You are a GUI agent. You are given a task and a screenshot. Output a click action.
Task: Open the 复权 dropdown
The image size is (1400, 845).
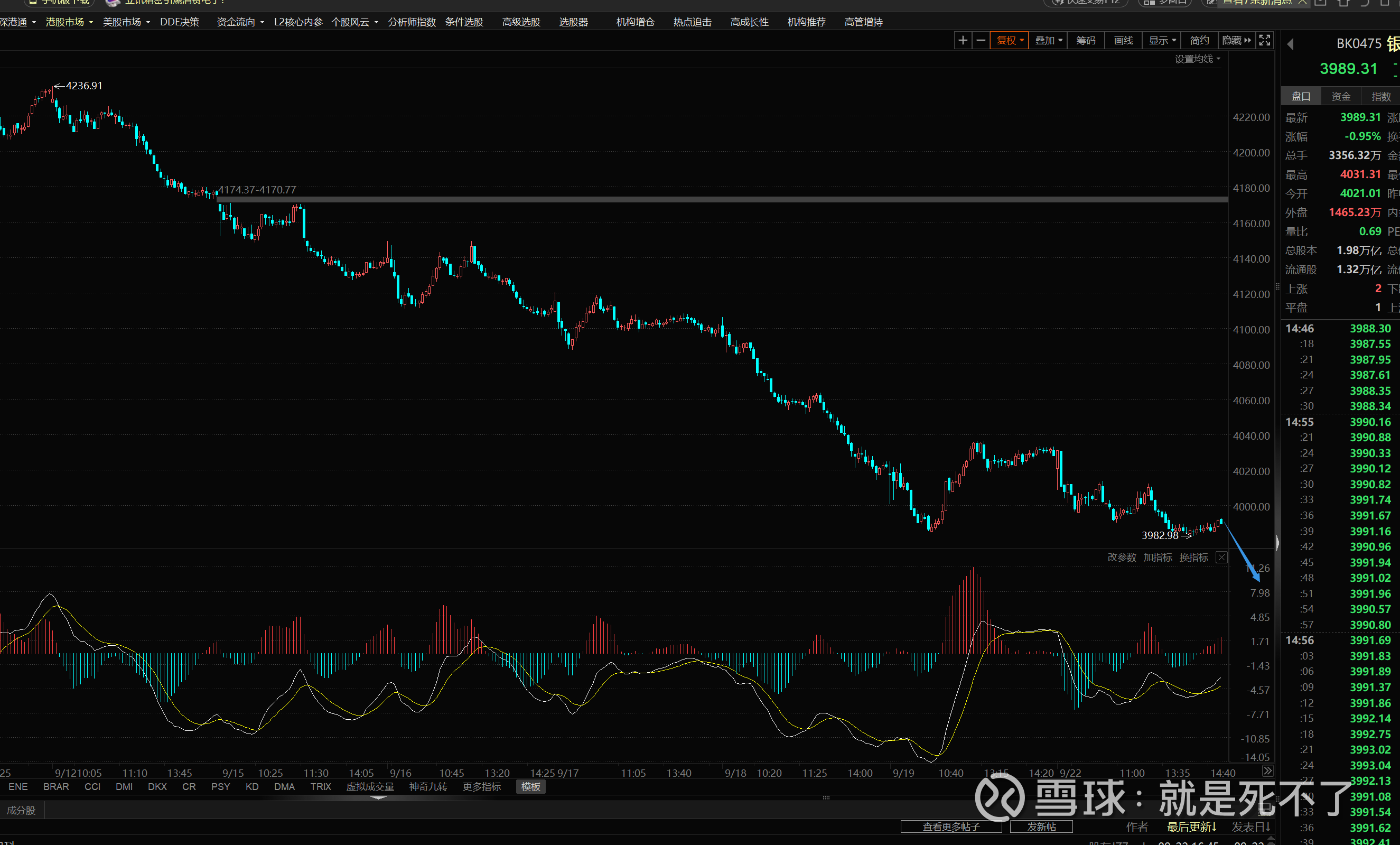pyautogui.click(x=1009, y=40)
